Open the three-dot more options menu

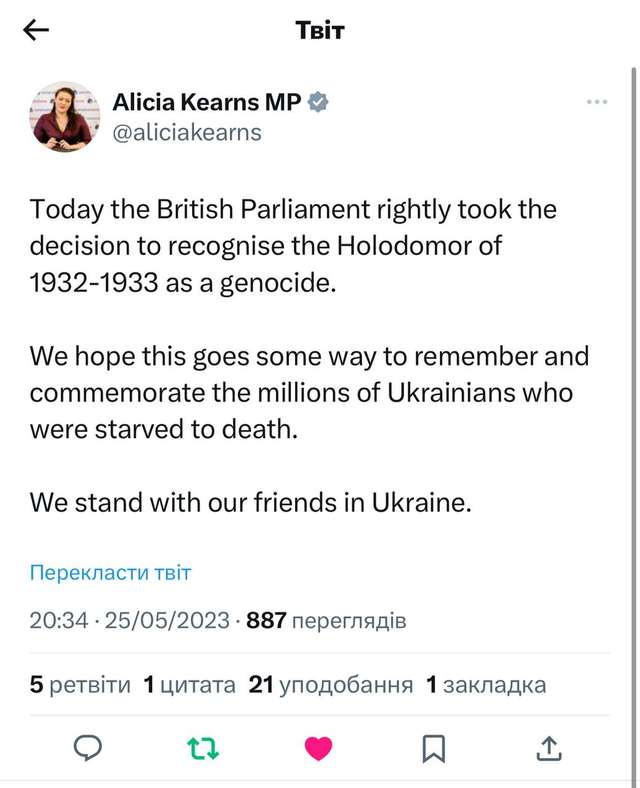pos(597,102)
